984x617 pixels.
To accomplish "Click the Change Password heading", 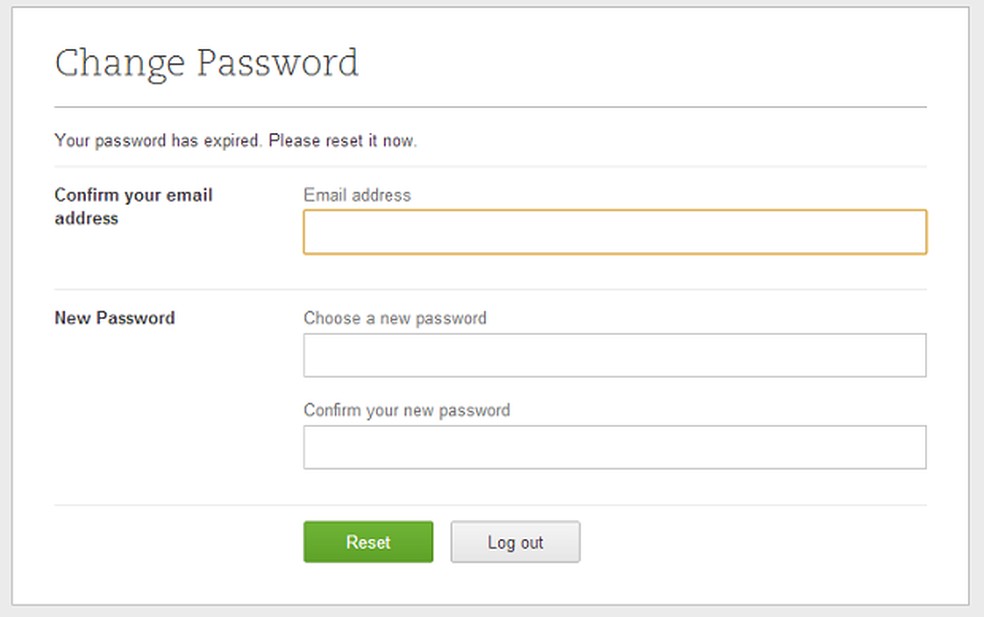I will coord(206,63).
